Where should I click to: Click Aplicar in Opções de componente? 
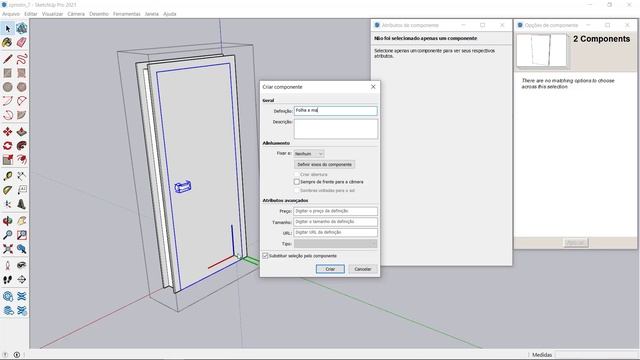pos(576,242)
